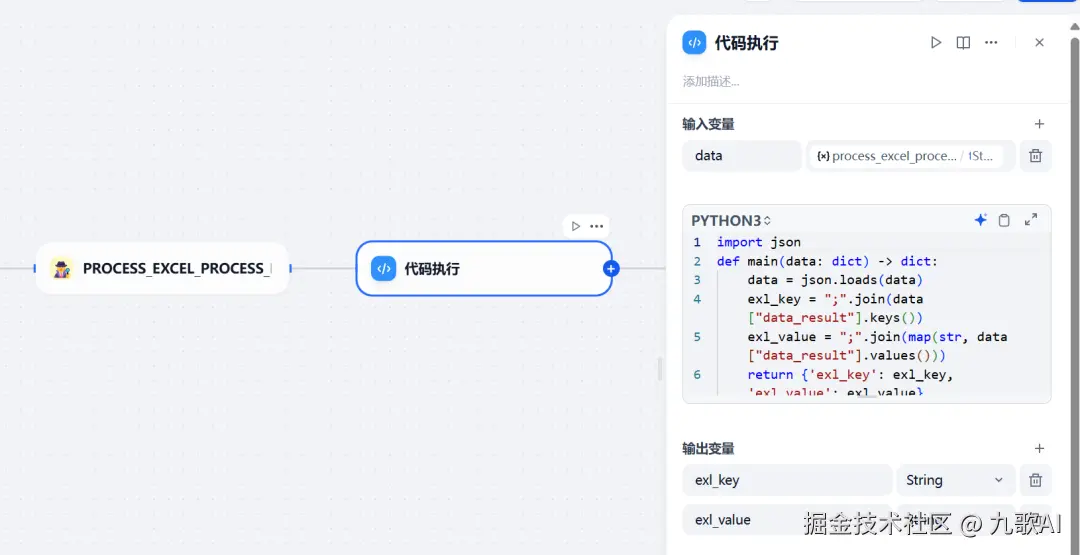Click the 输出变量 section heading
The image size is (1080, 555).
708,448
